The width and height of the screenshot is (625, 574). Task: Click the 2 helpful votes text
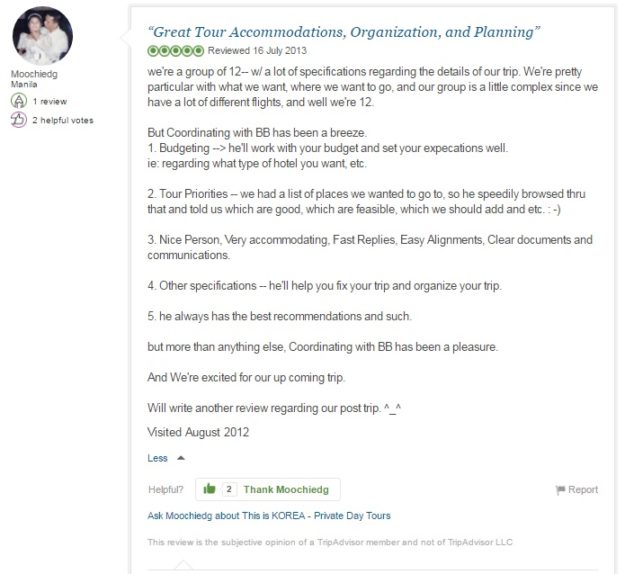click(63, 120)
